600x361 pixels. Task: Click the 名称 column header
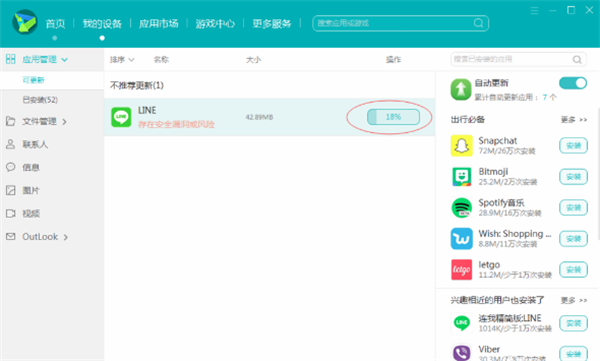click(161, 60)
